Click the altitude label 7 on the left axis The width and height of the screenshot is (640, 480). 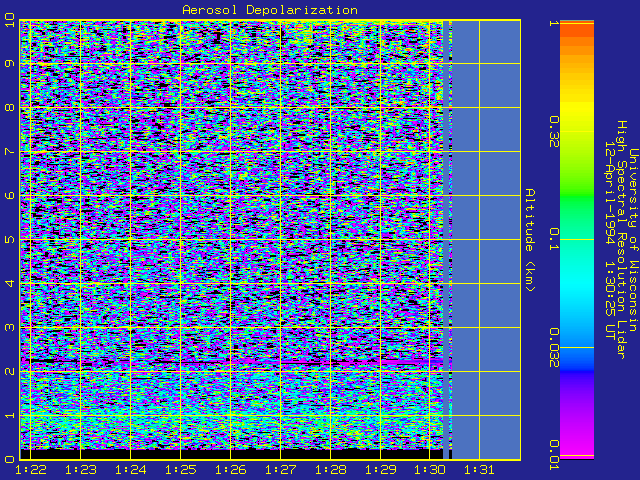pyautogui.click(x=10, y=152)
